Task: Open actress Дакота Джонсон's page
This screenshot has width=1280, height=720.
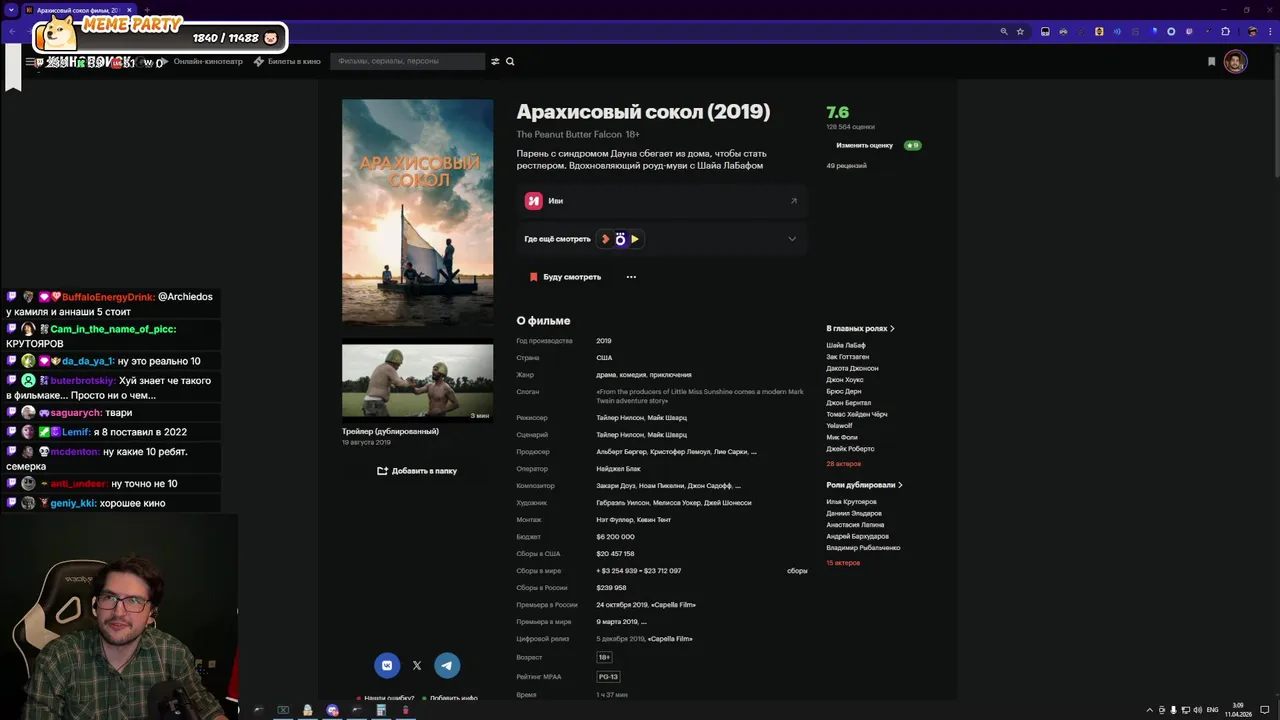Action: coord(852,369)
